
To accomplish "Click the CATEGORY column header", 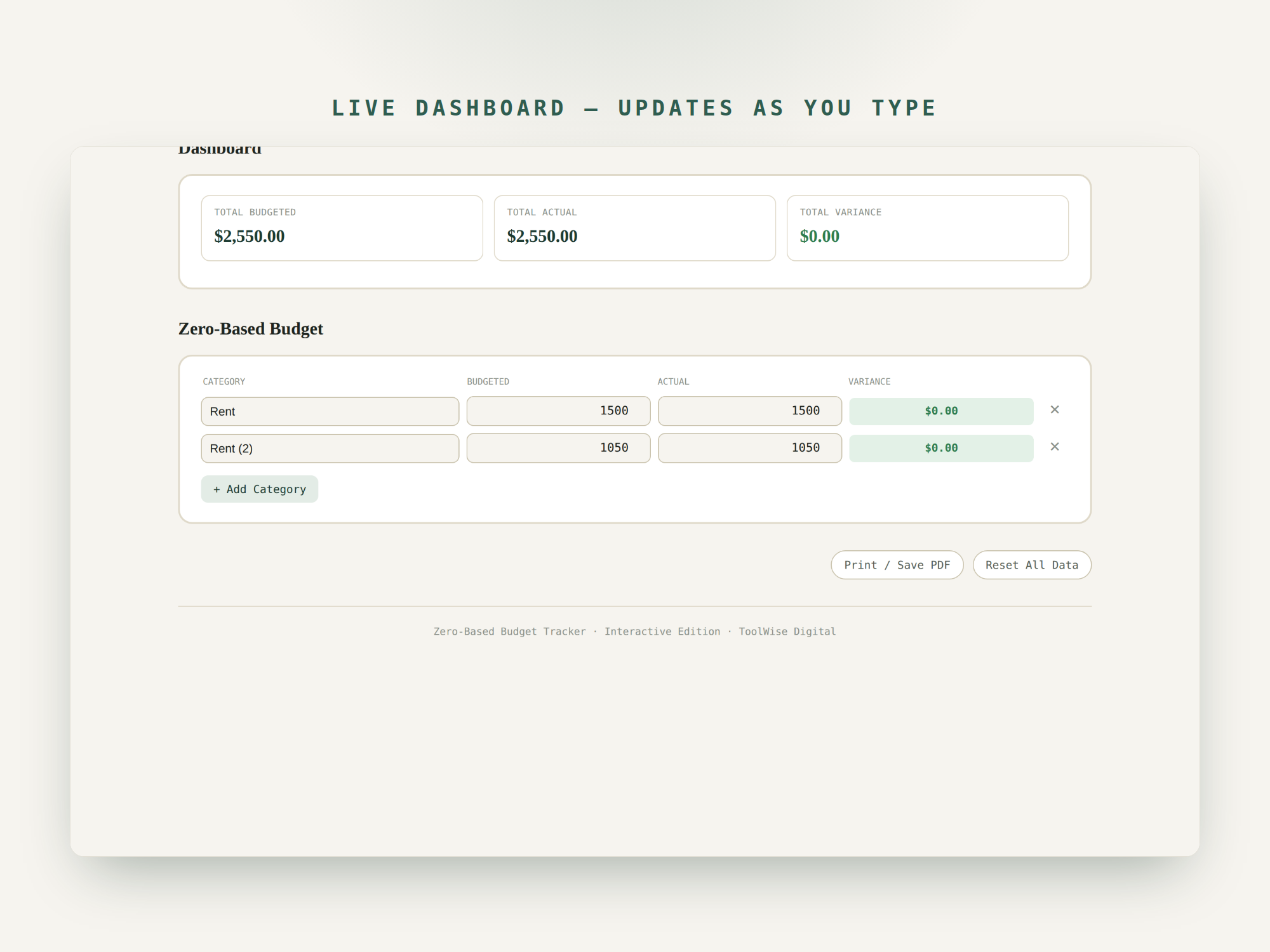I will [224, 381].
